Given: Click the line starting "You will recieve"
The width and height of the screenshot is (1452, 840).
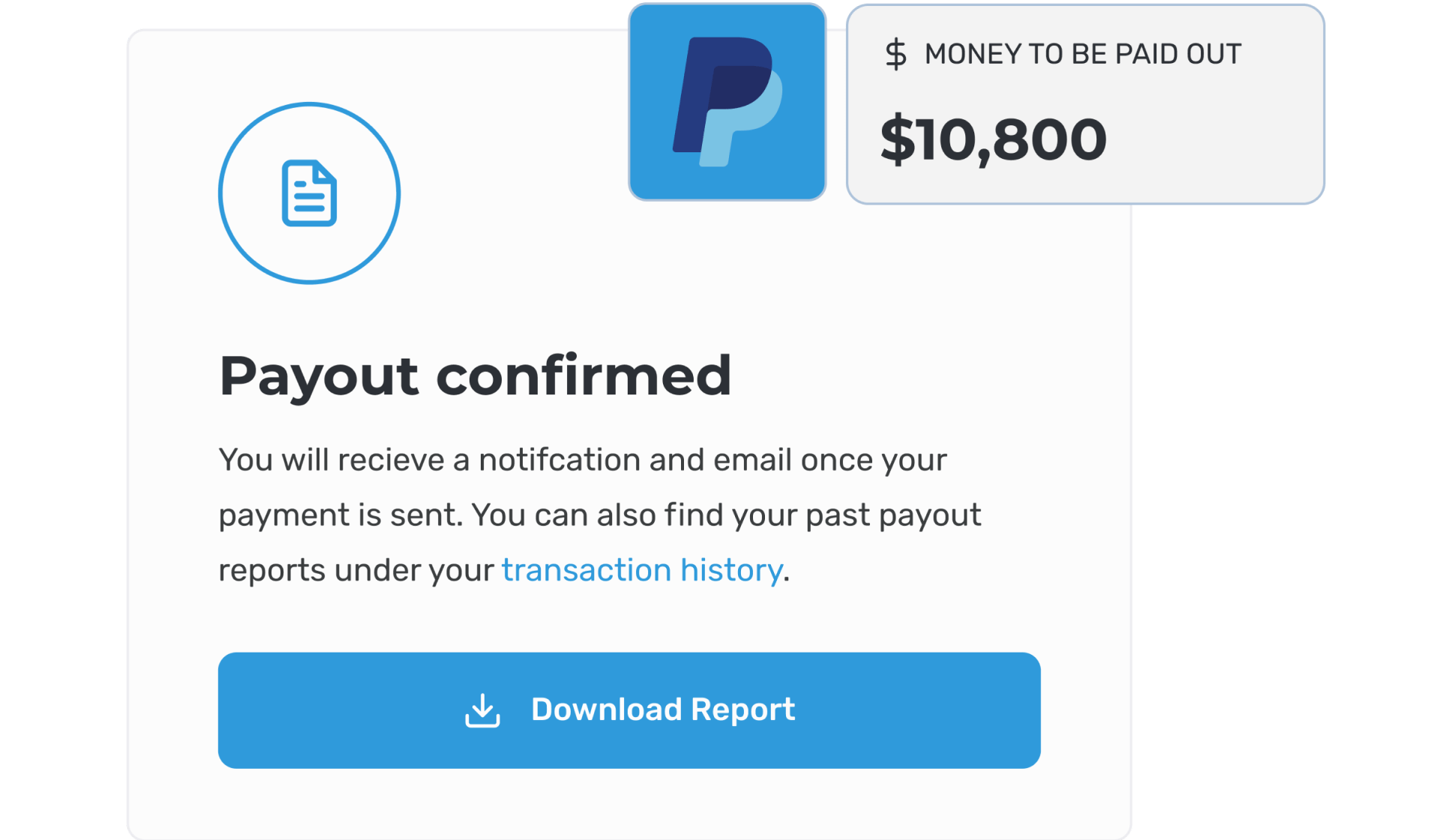Looking at the screenshot, I should tap(582, 460).
